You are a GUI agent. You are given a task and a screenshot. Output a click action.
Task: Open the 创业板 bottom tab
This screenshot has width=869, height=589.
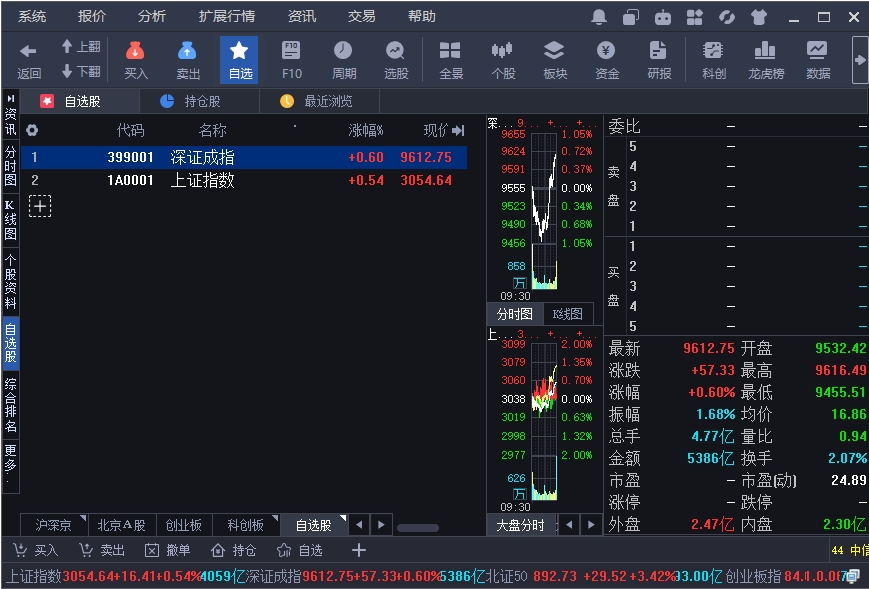tap(183, 525)
